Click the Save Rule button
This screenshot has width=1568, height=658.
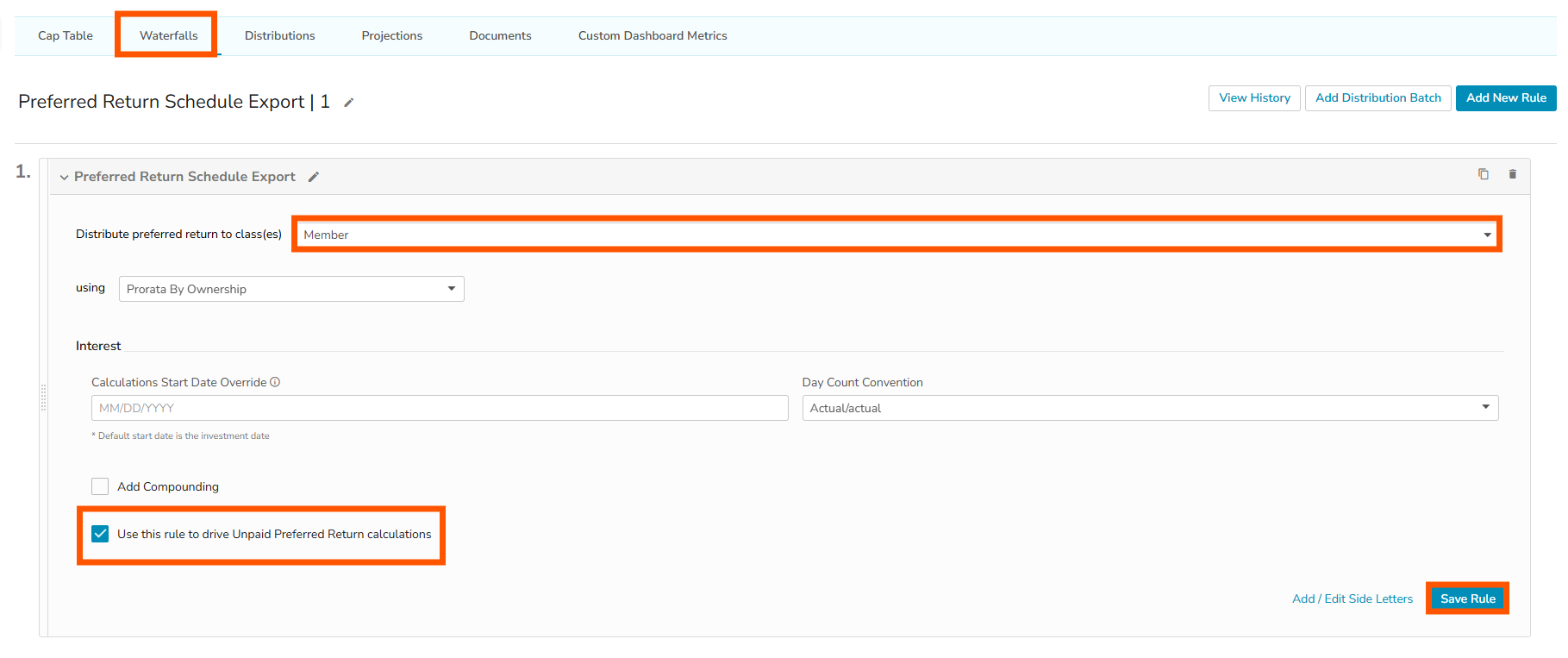[1467, 598]
